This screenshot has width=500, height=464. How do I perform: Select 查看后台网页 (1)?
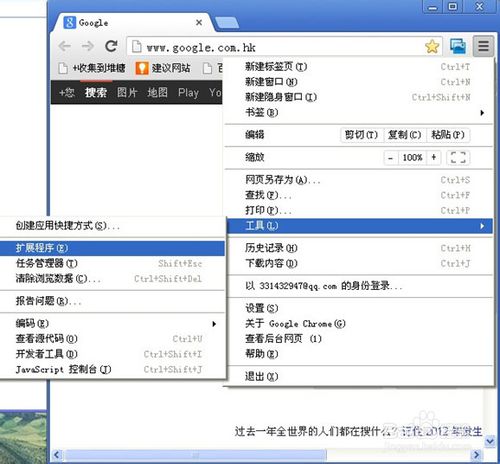[360, 339]
